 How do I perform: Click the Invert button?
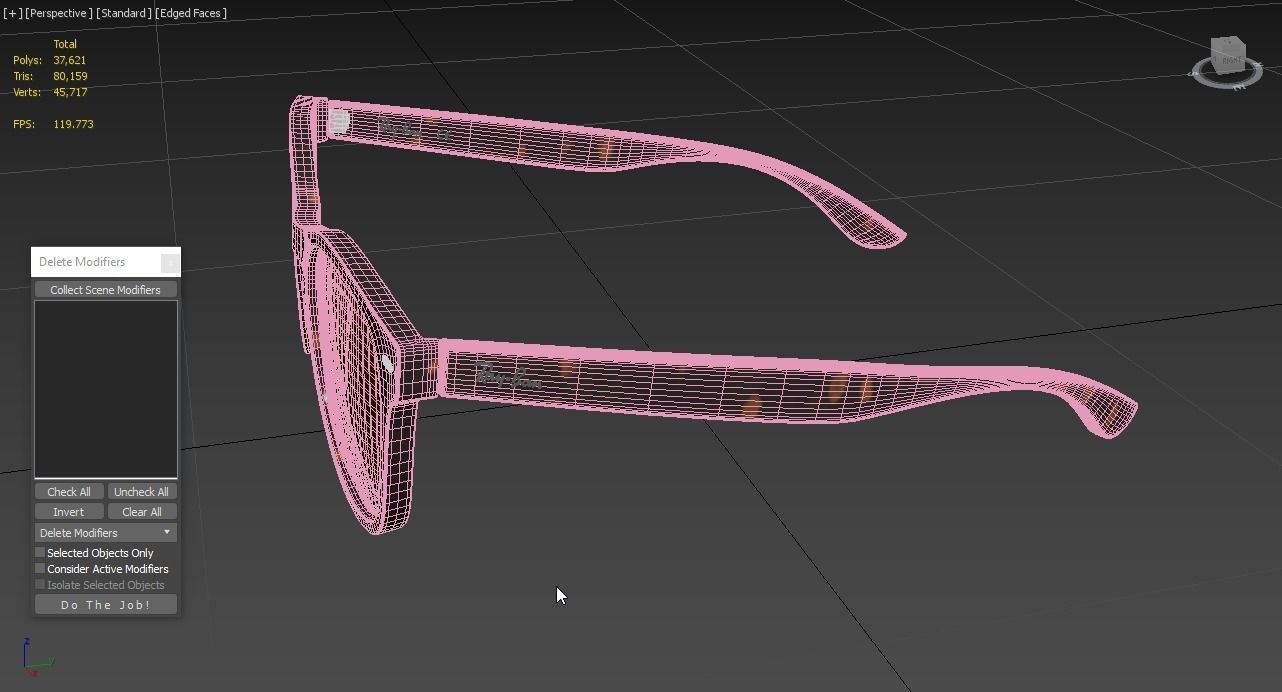pyautogui.click(x=69, y=512)
